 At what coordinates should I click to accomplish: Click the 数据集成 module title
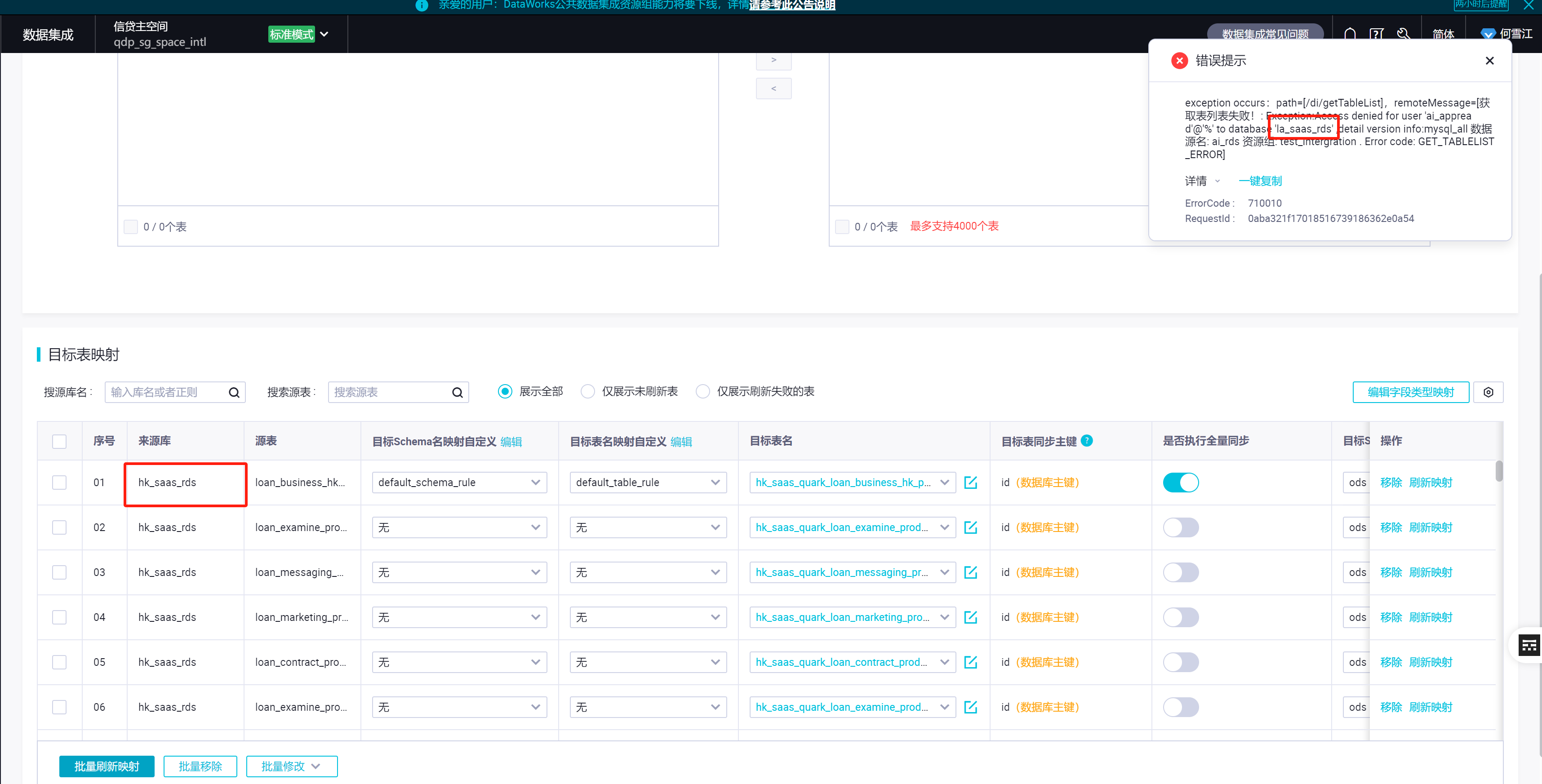pyautogui.click(x=48, y=35)
